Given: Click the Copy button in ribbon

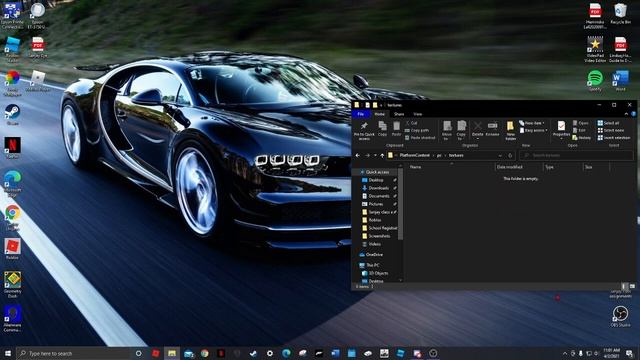Looking at the screenshot, I should click(382, 129).
